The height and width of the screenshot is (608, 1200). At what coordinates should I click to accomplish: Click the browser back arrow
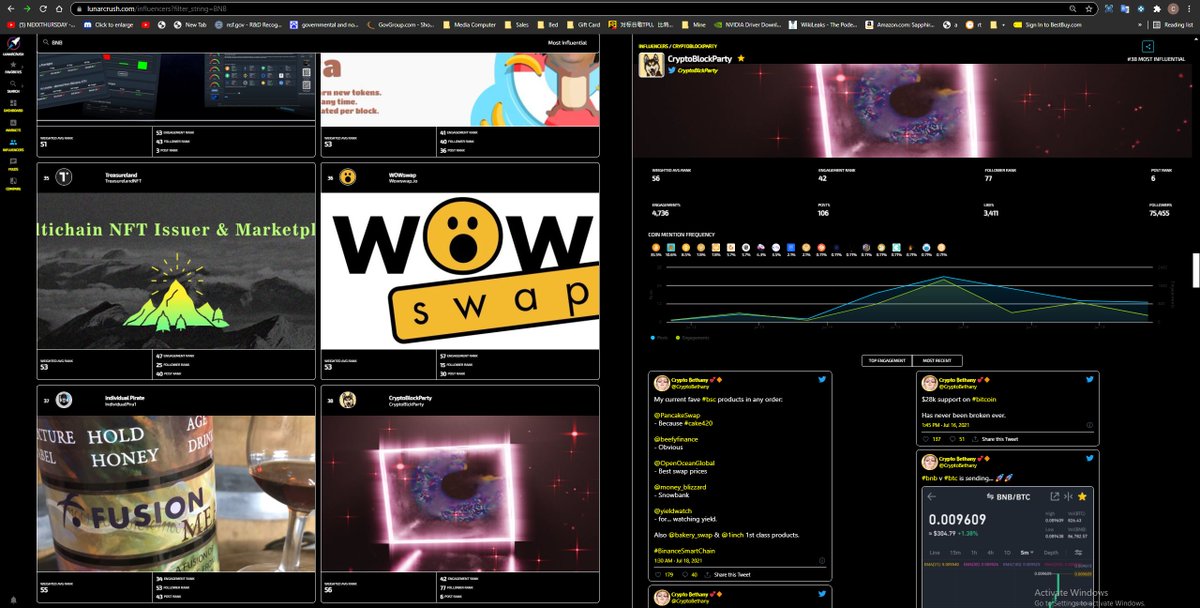tap(10, 9)
